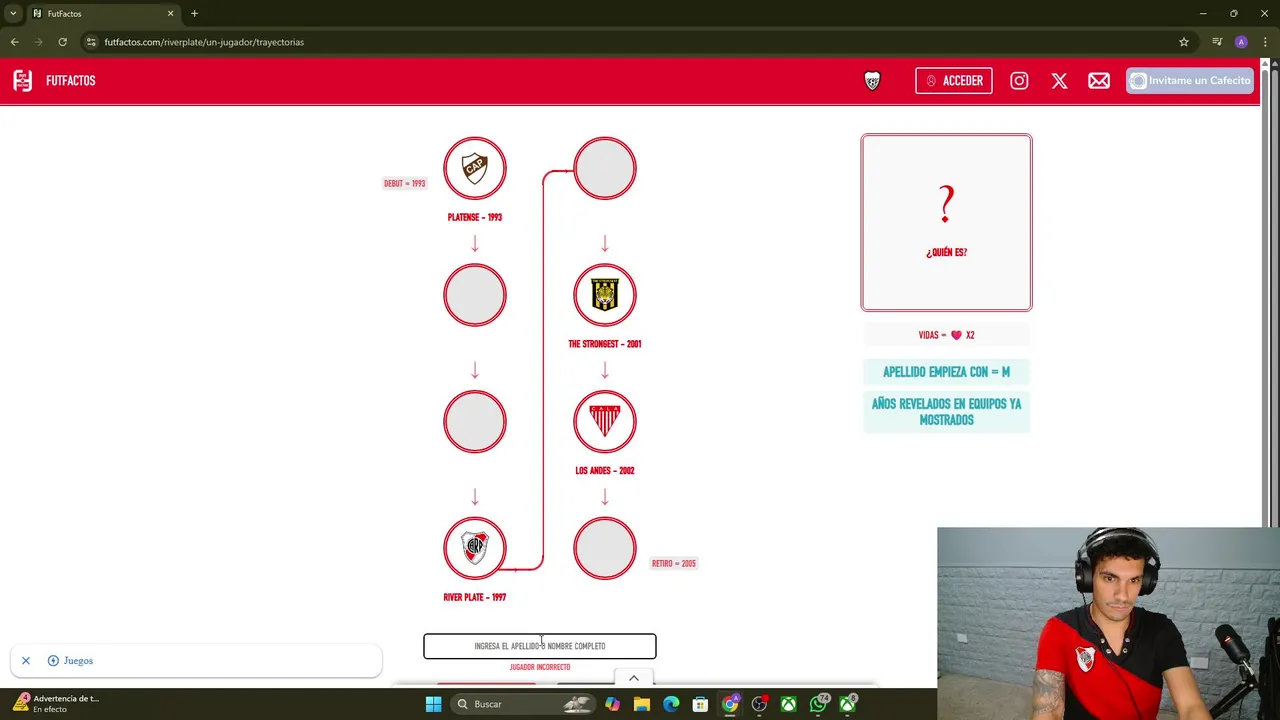Open File Explorer from the taskbar
The width and height of the screenshot is (1280, 720).
(641, 704)
